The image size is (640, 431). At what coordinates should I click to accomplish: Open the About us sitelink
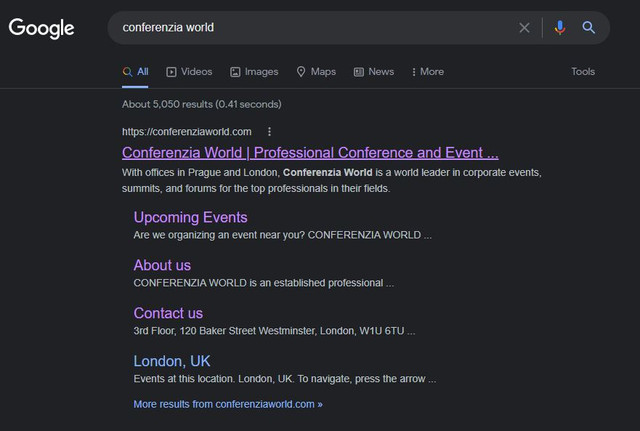162,265
